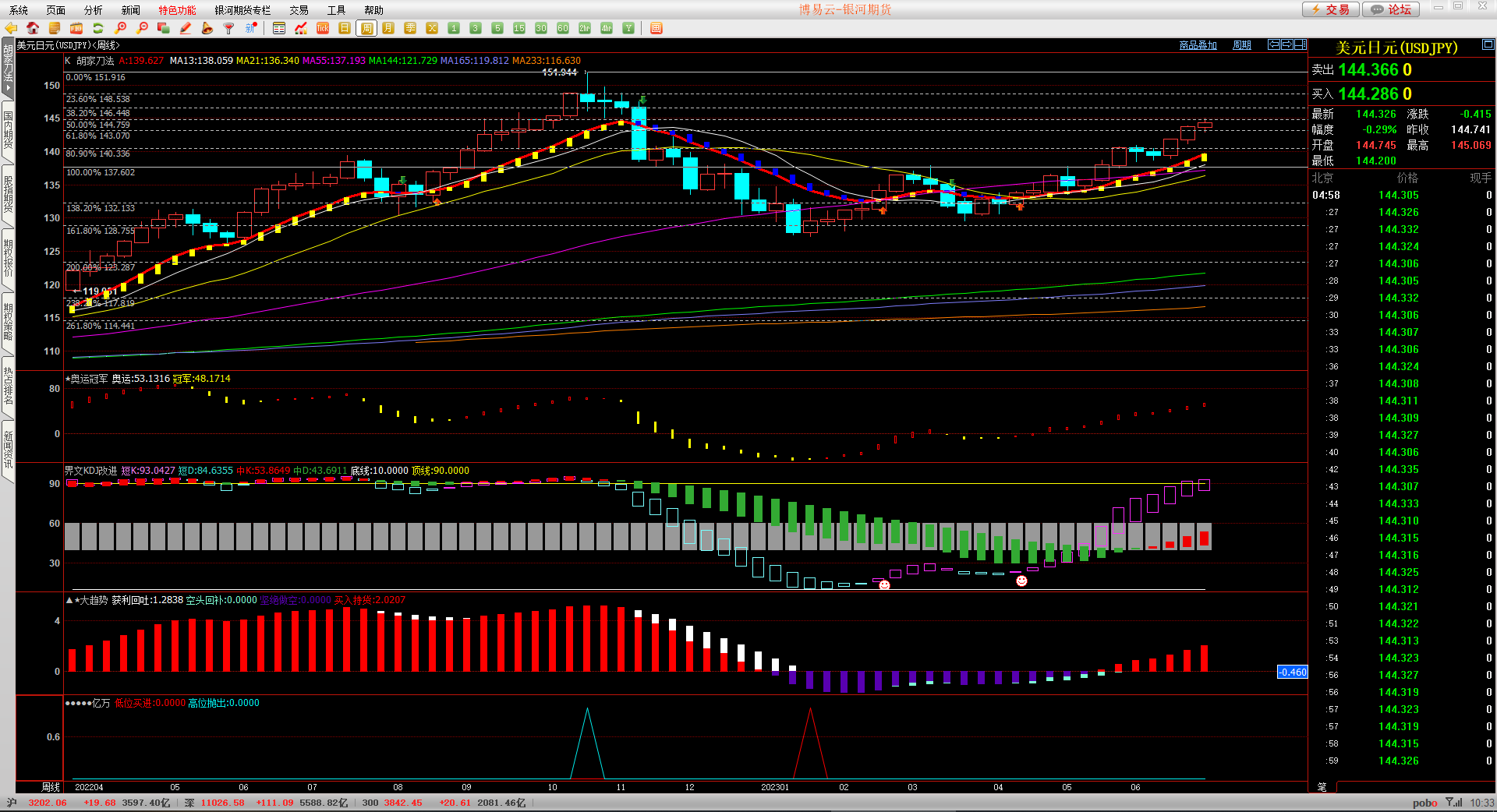Screen dimensions: 1497x812
Task: Open the Tick chart view icon
Action: click(323, 28)
